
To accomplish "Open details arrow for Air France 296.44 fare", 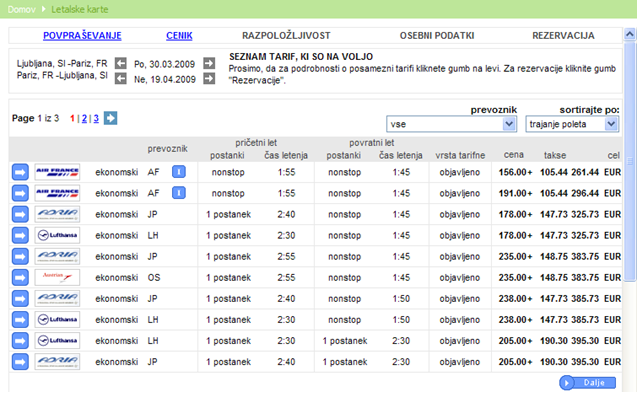I will point(20,193).
